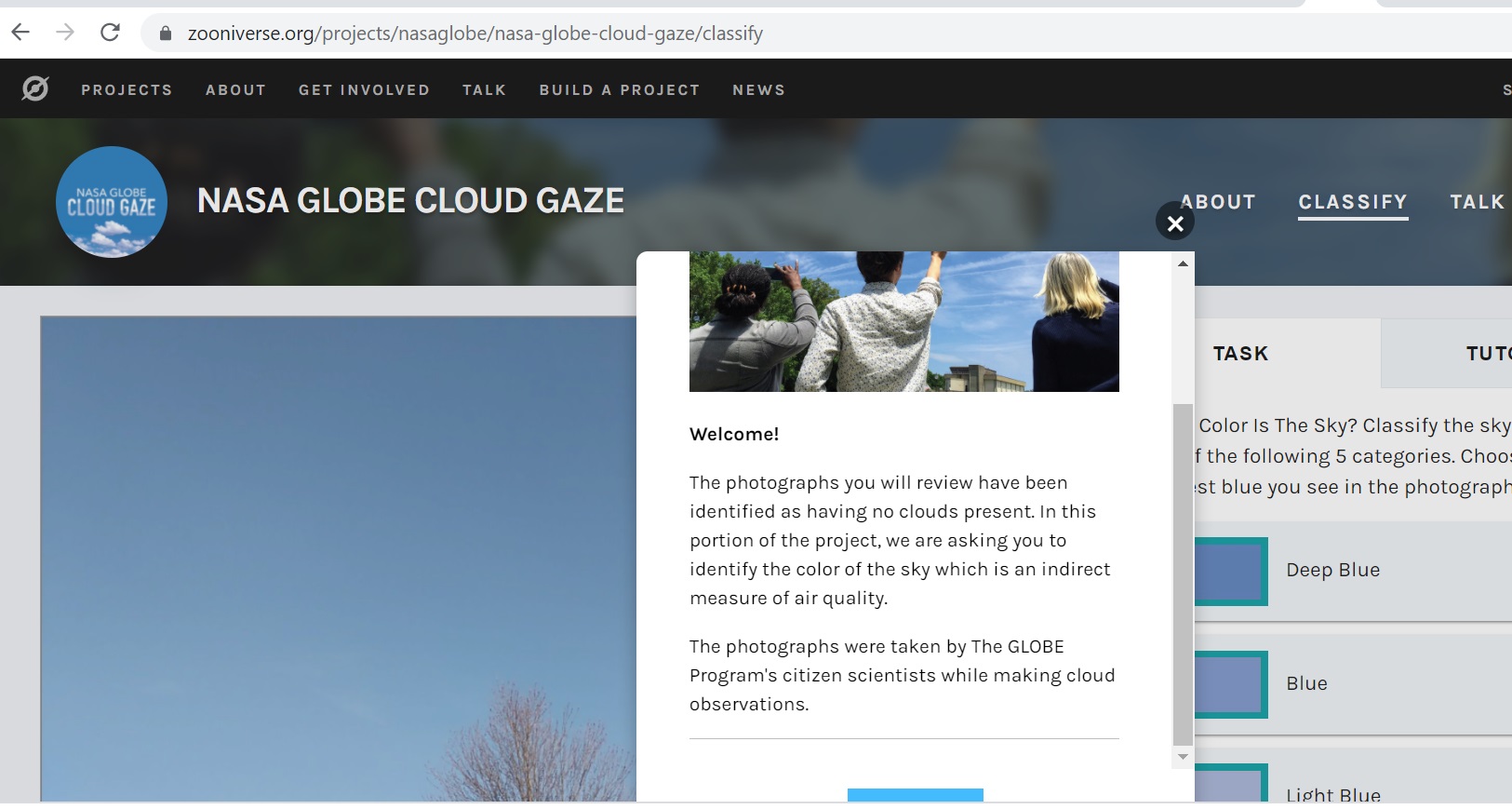Click the Zooniverse logo icon

click(35, 88)
